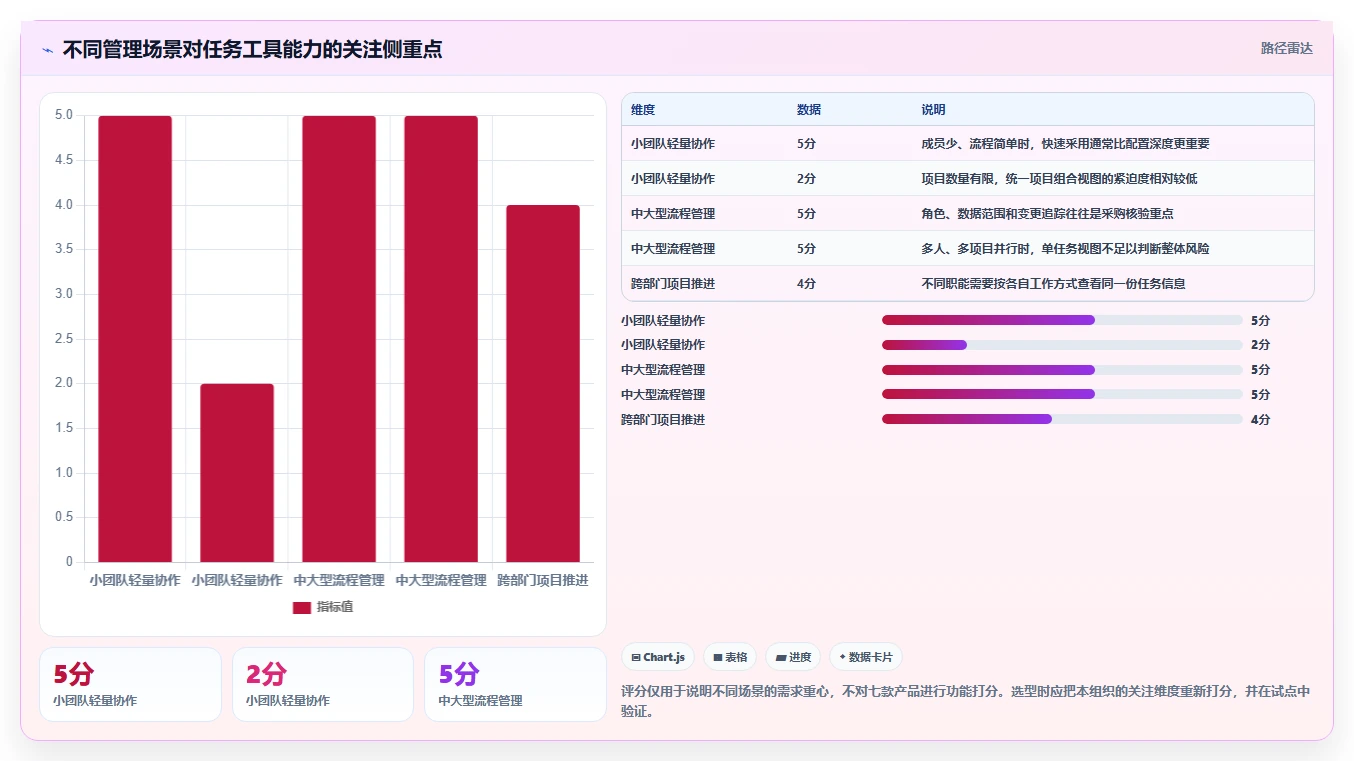
Task: Click the 小团队轻量协作 progress bar showing 2分
Action: (x=1062, y=345)
